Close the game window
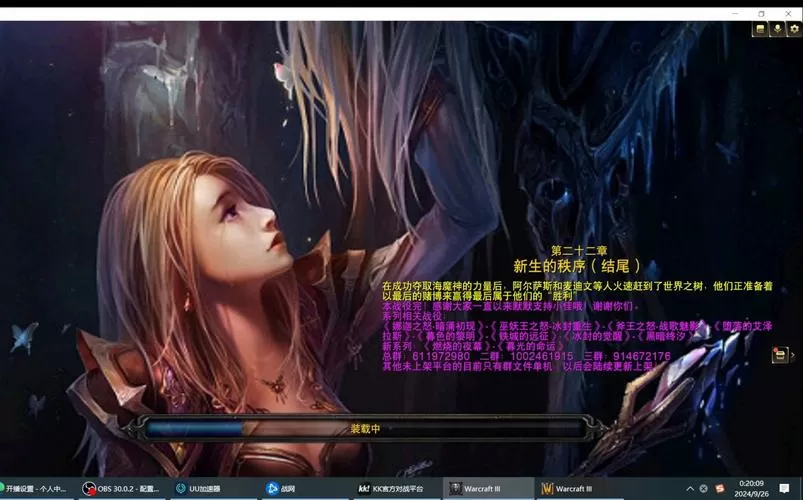The image size is (803, 500). [x=788, y=13]
